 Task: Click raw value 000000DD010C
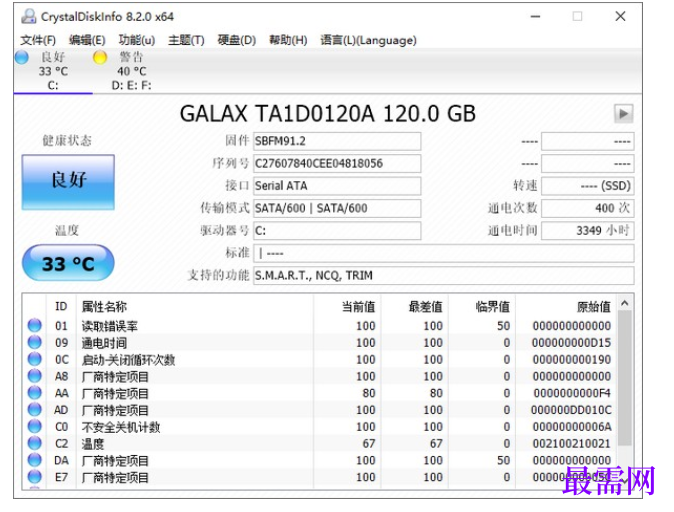[571, 410]
